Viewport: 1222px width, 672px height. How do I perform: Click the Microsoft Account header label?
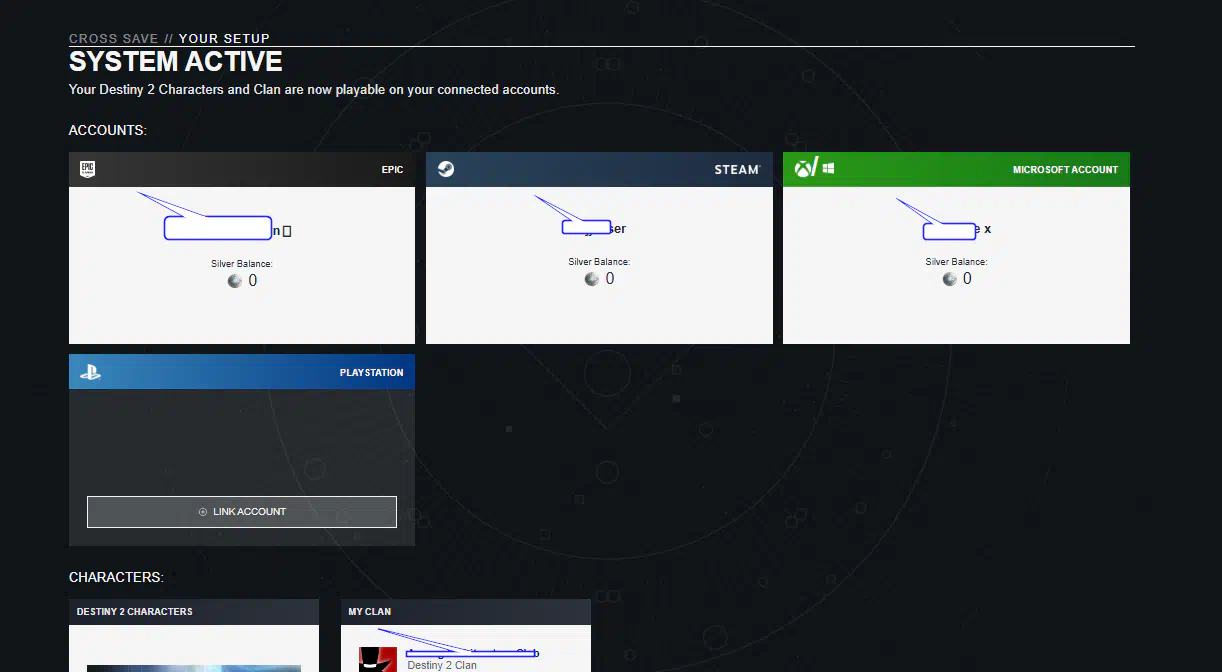[x=1065, y=170]
